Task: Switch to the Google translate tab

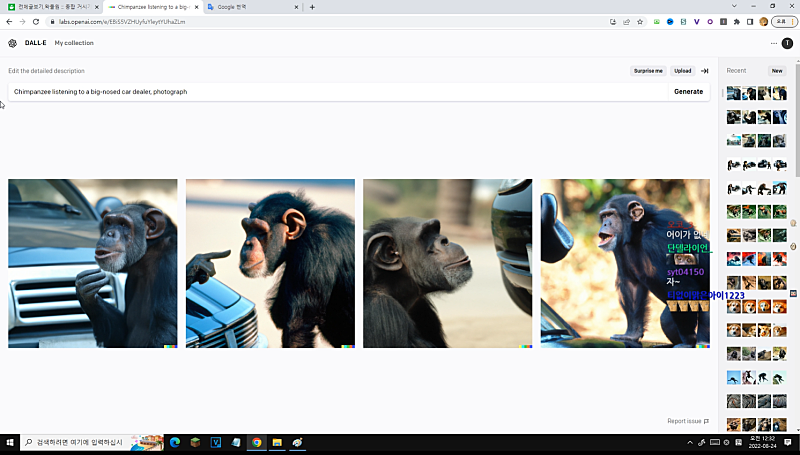Action: point(247,7)
